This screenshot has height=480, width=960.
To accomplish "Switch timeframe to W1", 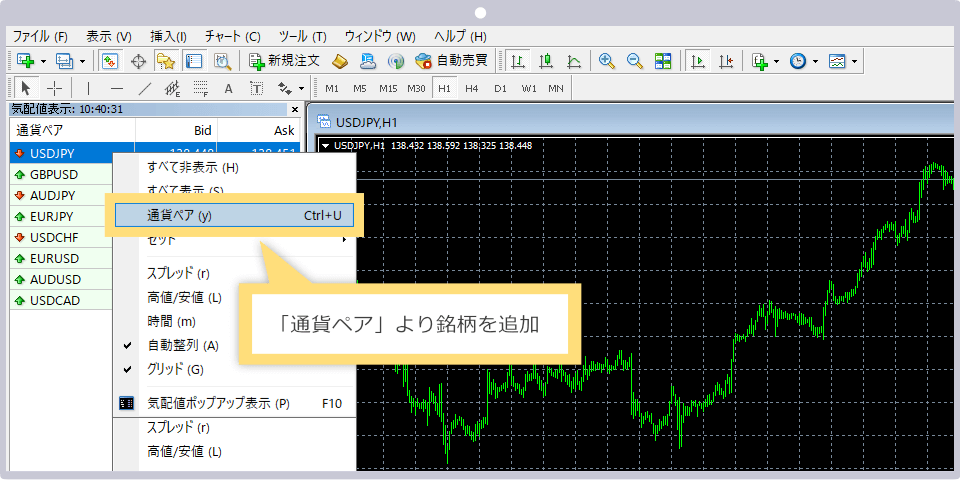I will pos(529,88).
